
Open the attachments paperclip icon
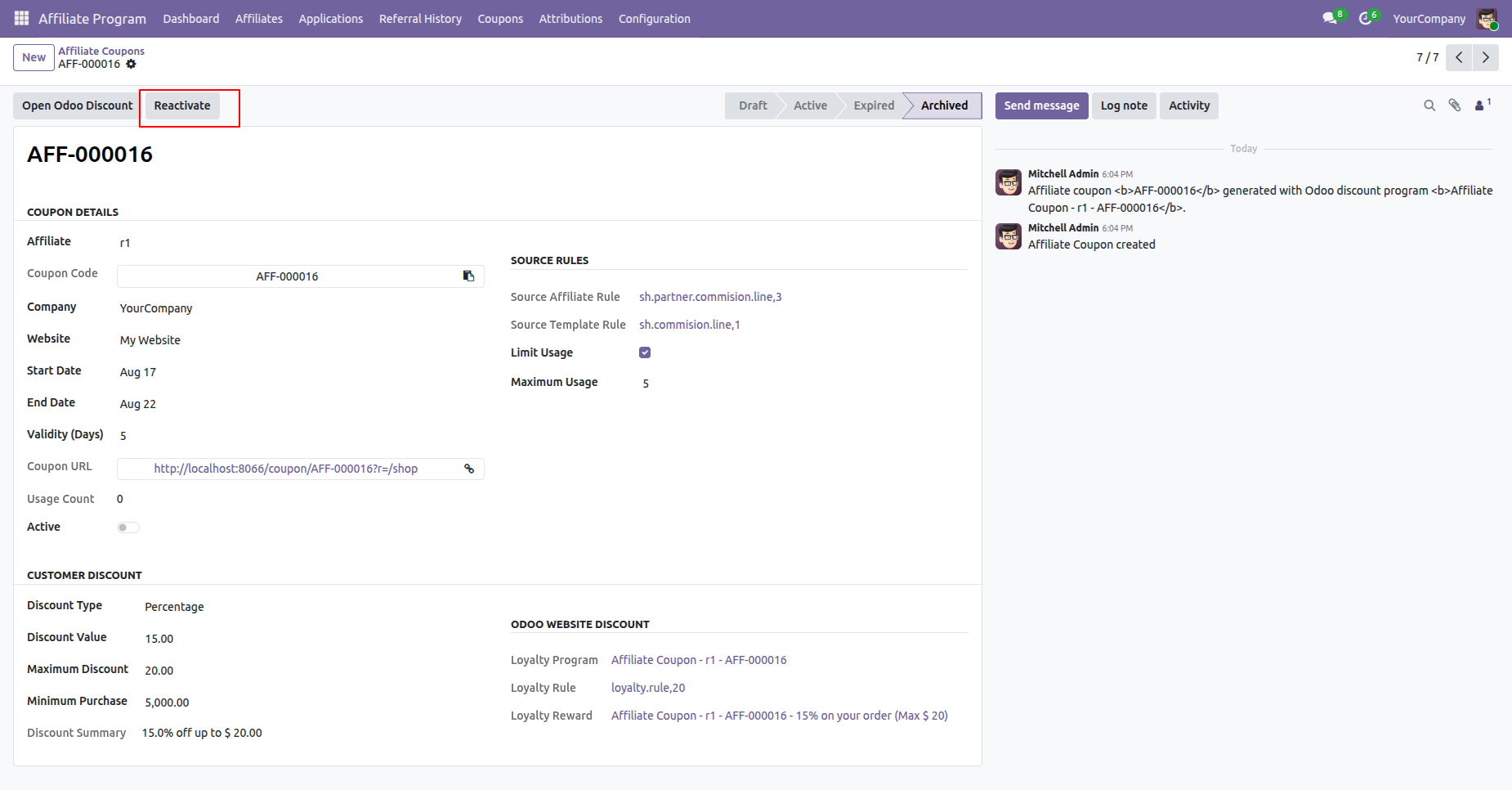tap(1455, 105)
